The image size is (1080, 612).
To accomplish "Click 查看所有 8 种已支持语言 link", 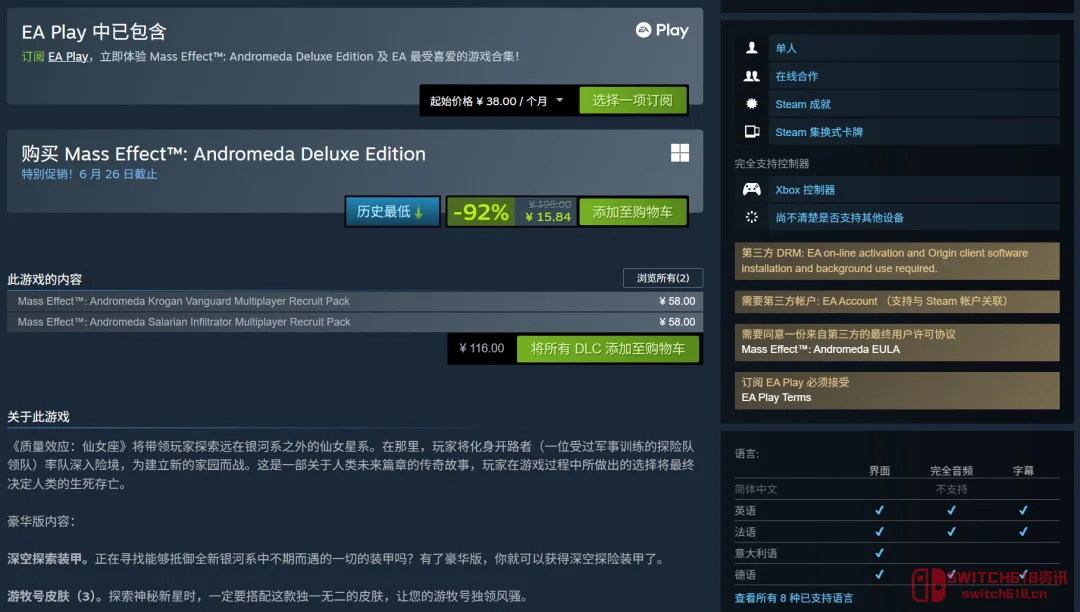I will point(793,598).
